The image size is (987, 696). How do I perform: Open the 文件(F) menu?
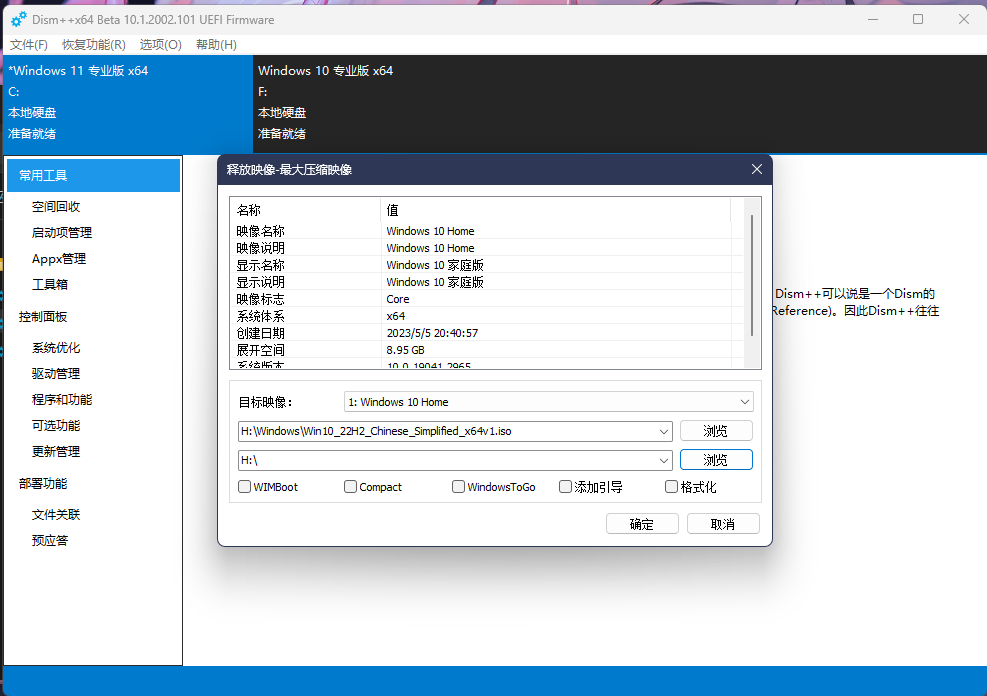click(29, 45)
